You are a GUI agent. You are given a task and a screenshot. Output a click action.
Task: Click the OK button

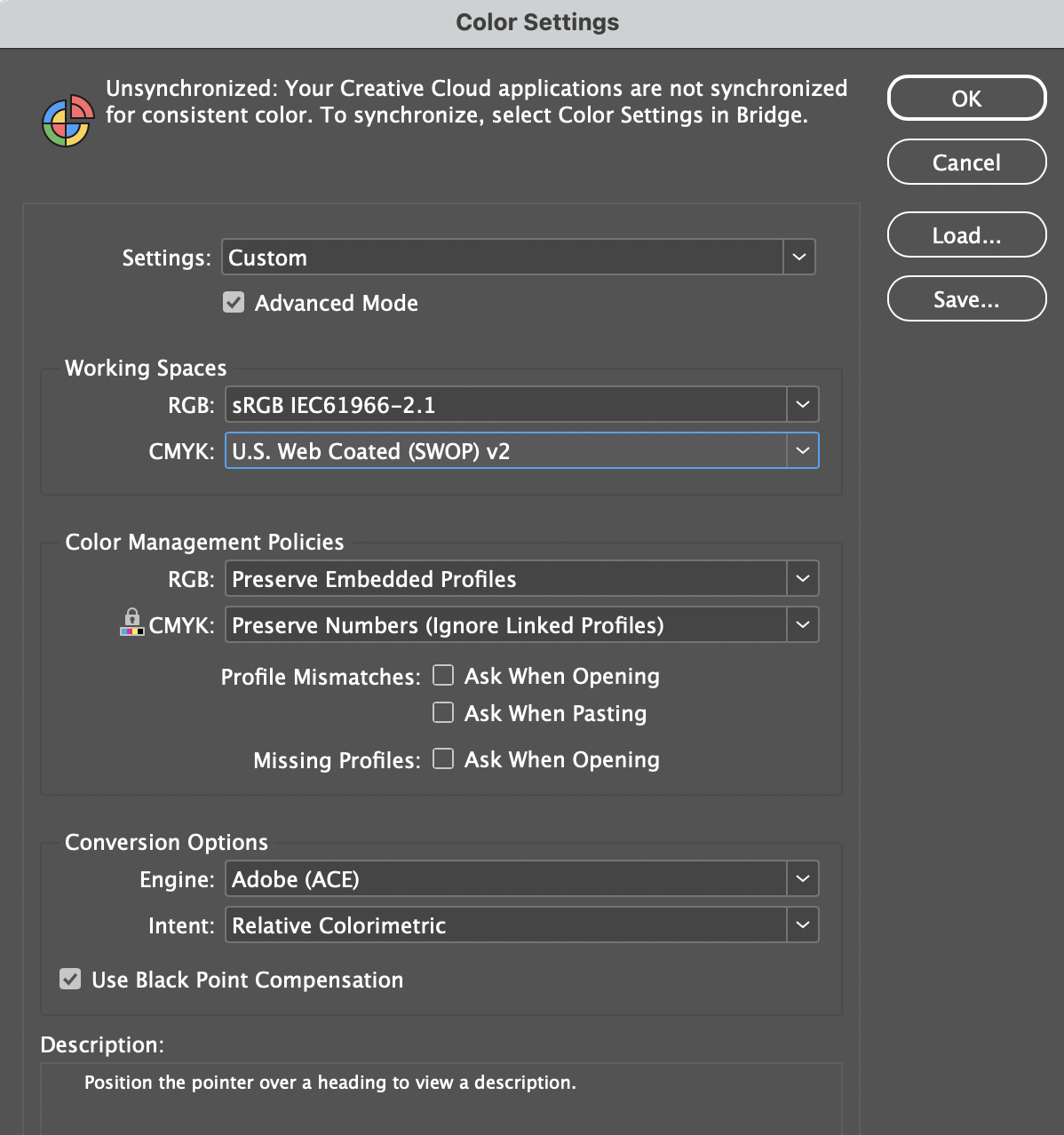(x=966, y=98)
